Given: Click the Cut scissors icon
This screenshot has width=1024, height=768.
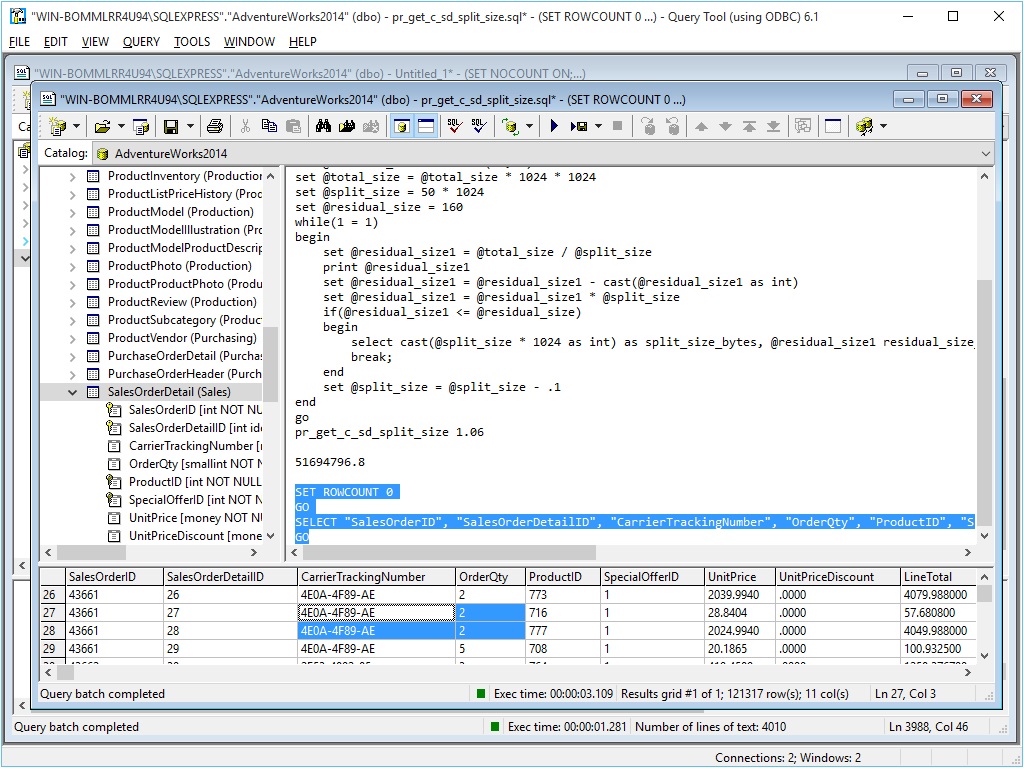Looking at the screenshot, I should coord(246,126).
